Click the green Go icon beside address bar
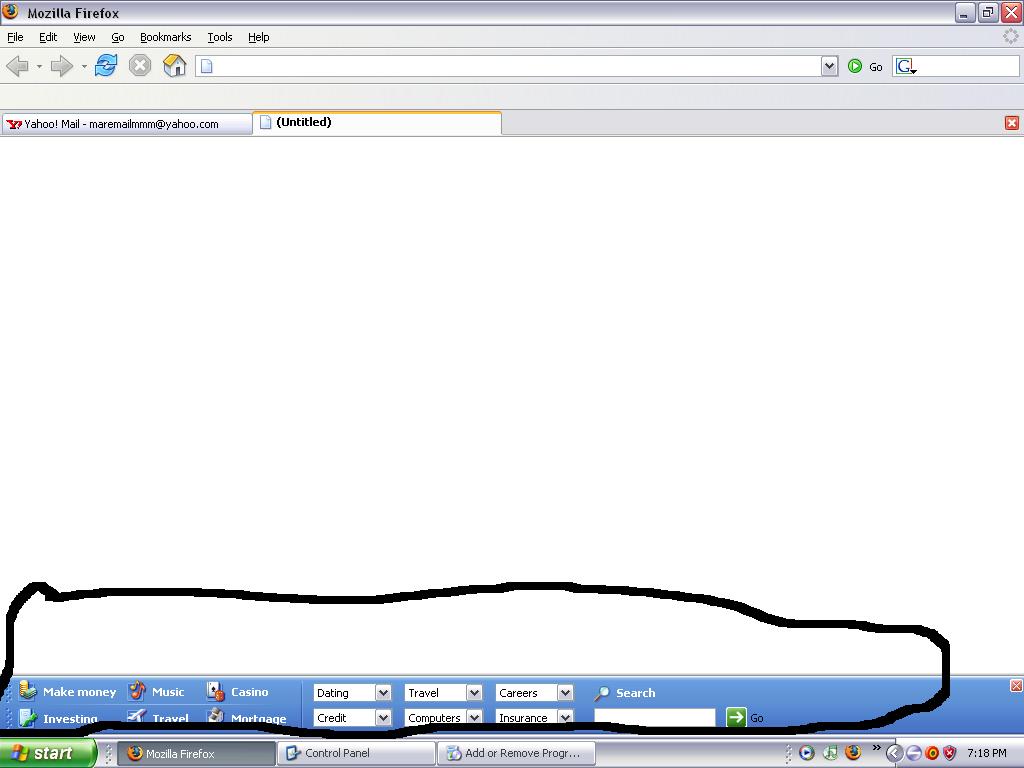This screenshot has width=1024, height=768. pyautogui.click(x=855, y=66)
